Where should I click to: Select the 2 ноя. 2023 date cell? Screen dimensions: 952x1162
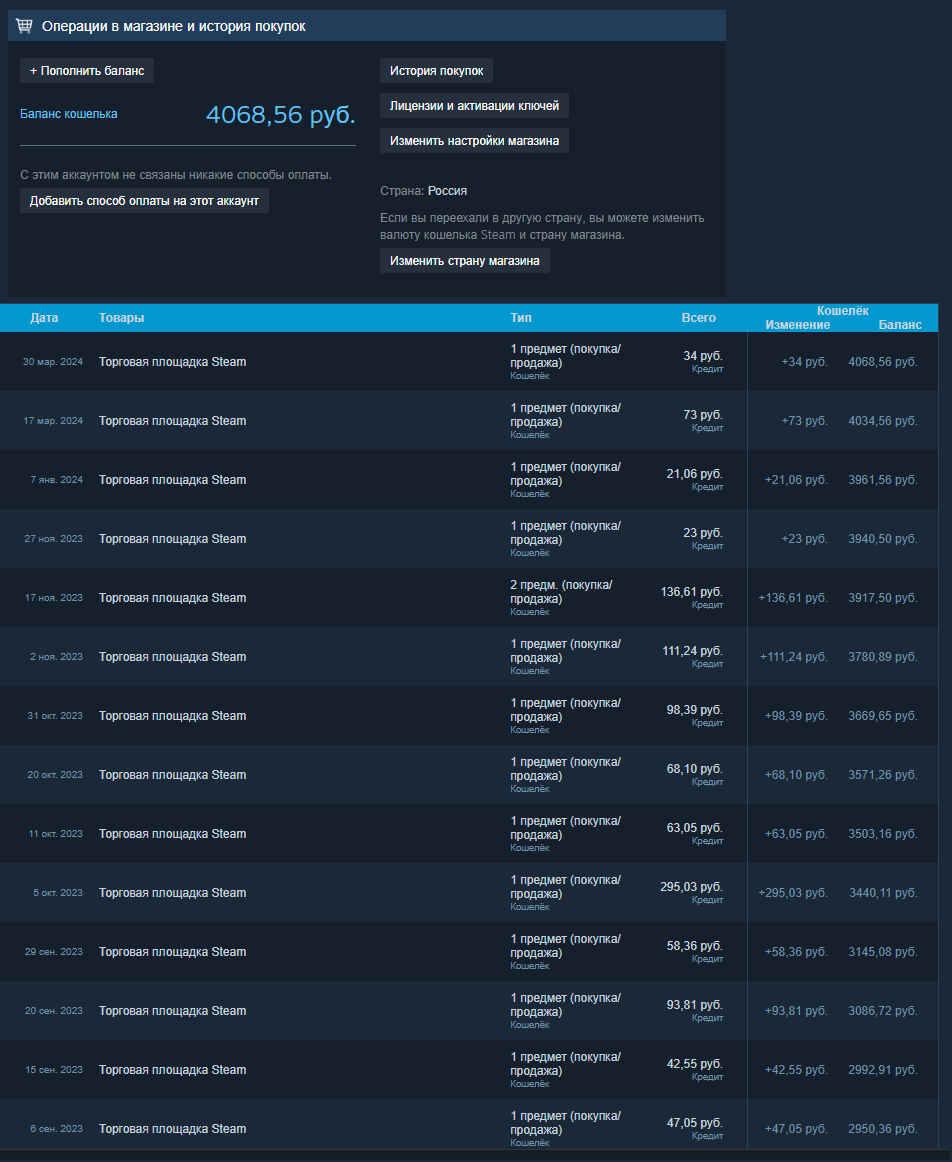tap(56, 657)
